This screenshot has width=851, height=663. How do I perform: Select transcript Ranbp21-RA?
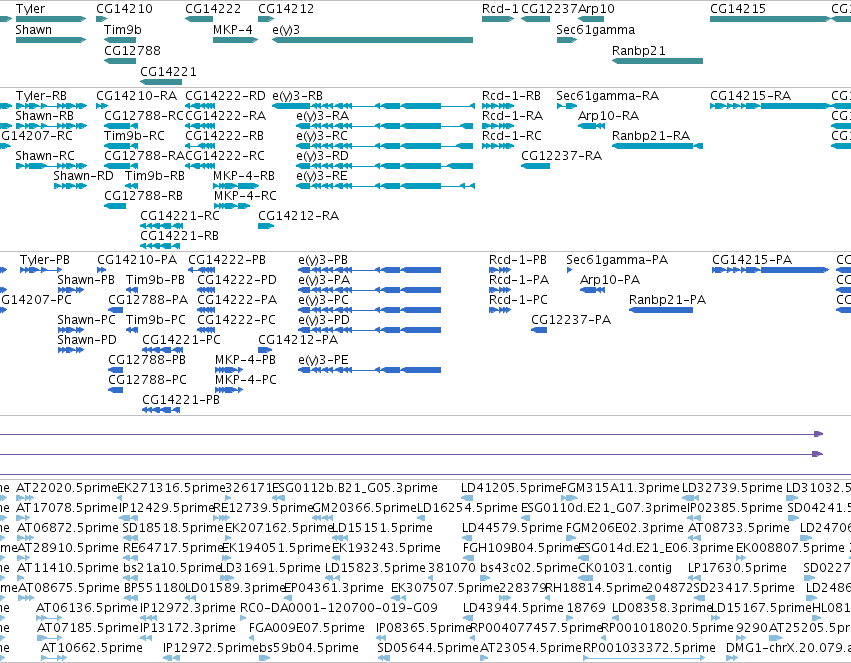(x=657, y=146)
